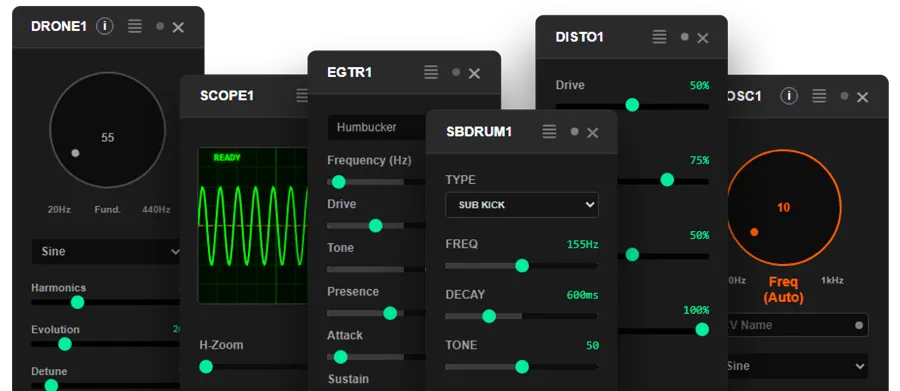
Task: Click the OSC1 1kHz range label
Action: 832,281
